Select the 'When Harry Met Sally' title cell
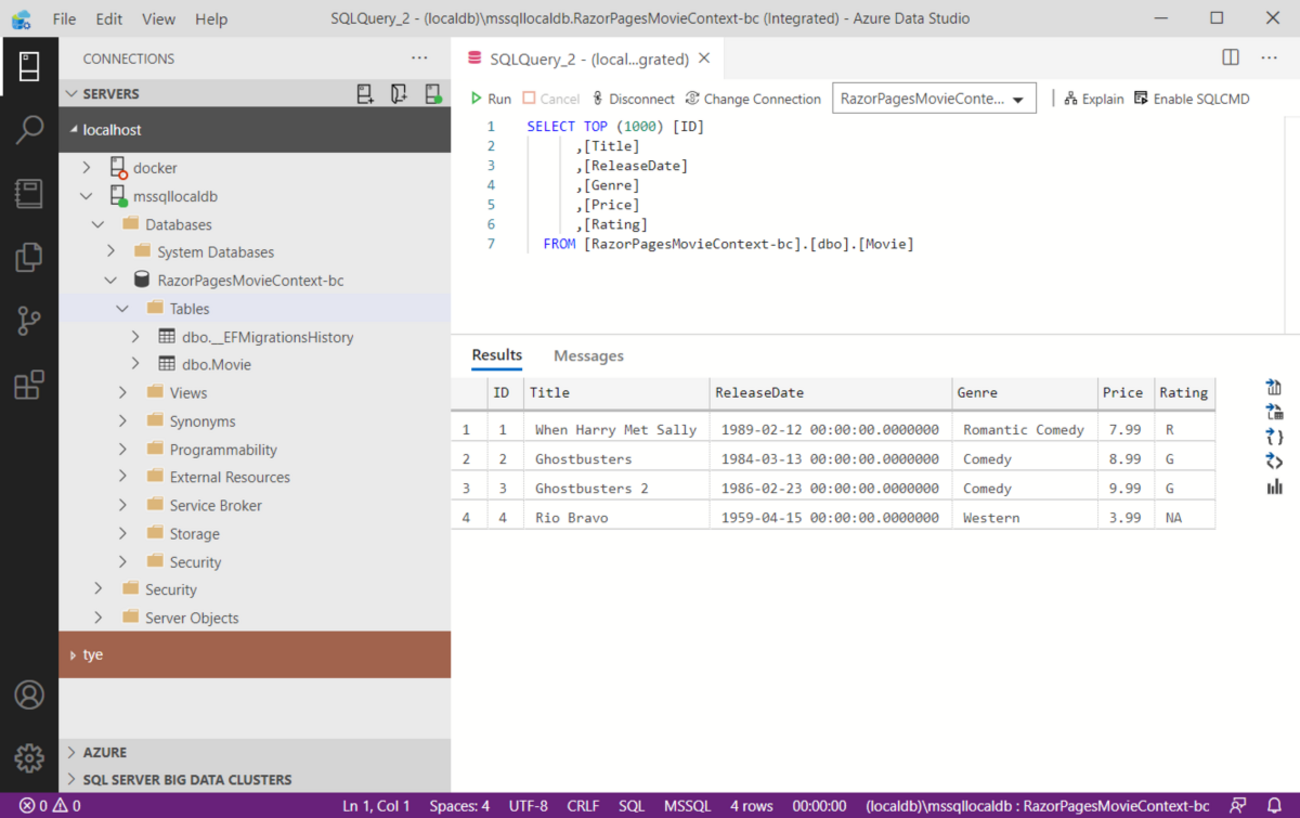Screen dimensions: 1300x818 tap(616, 430)
